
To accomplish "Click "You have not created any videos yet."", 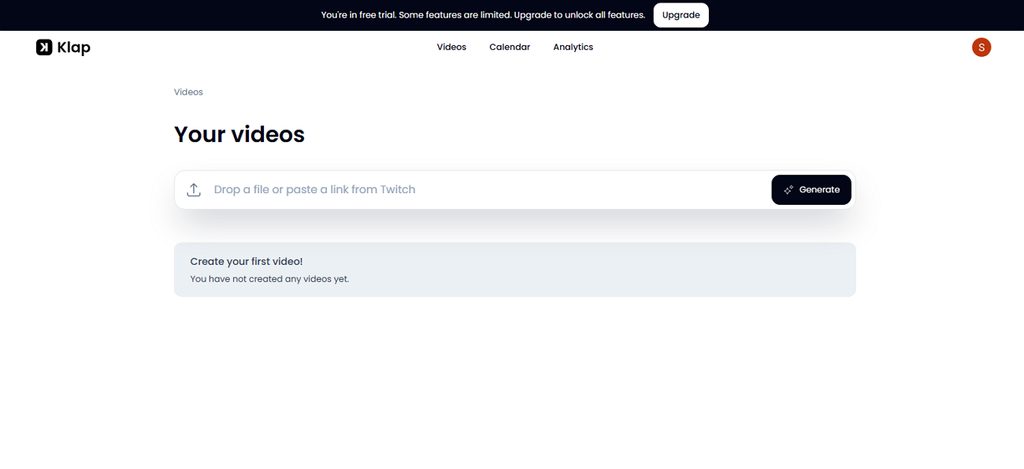I will 269,279.
